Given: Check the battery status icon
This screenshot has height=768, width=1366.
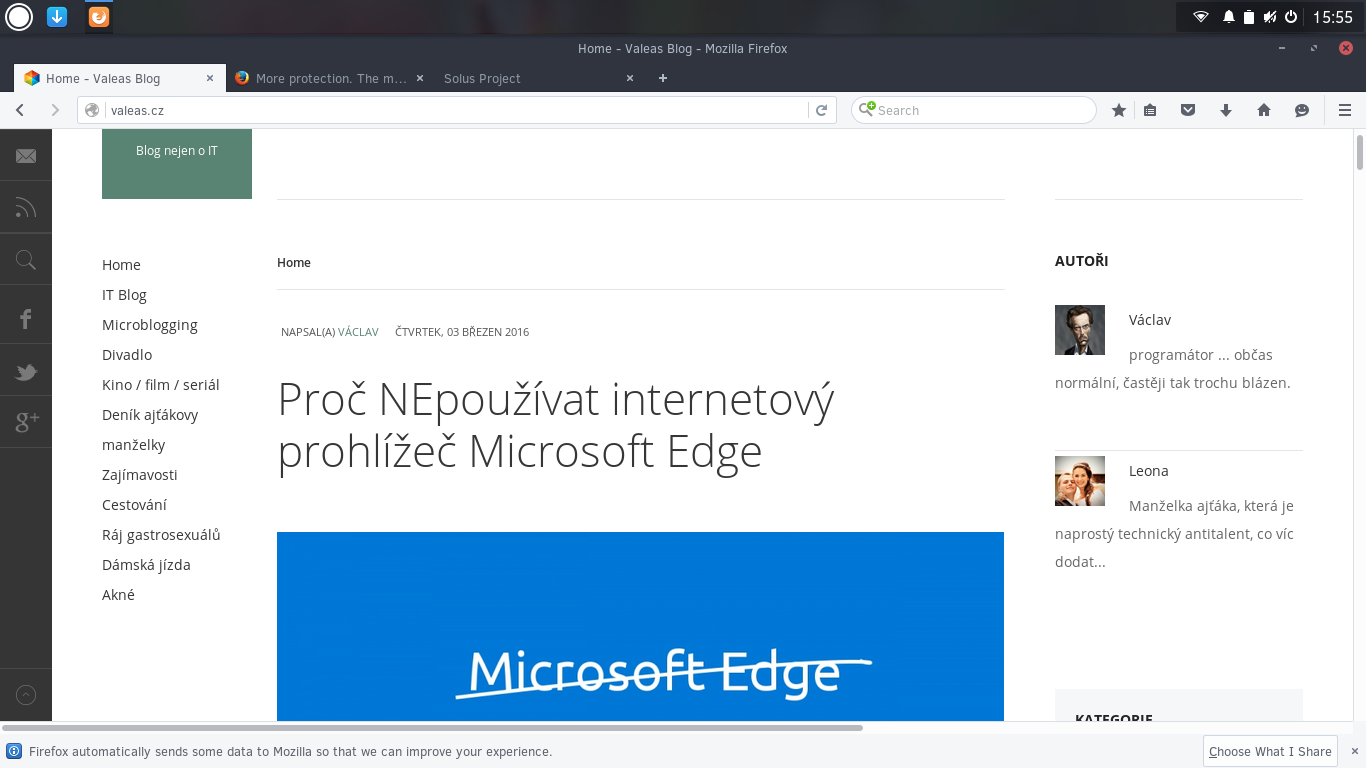Looking at the screenshot, I should tap(1248, 17).
